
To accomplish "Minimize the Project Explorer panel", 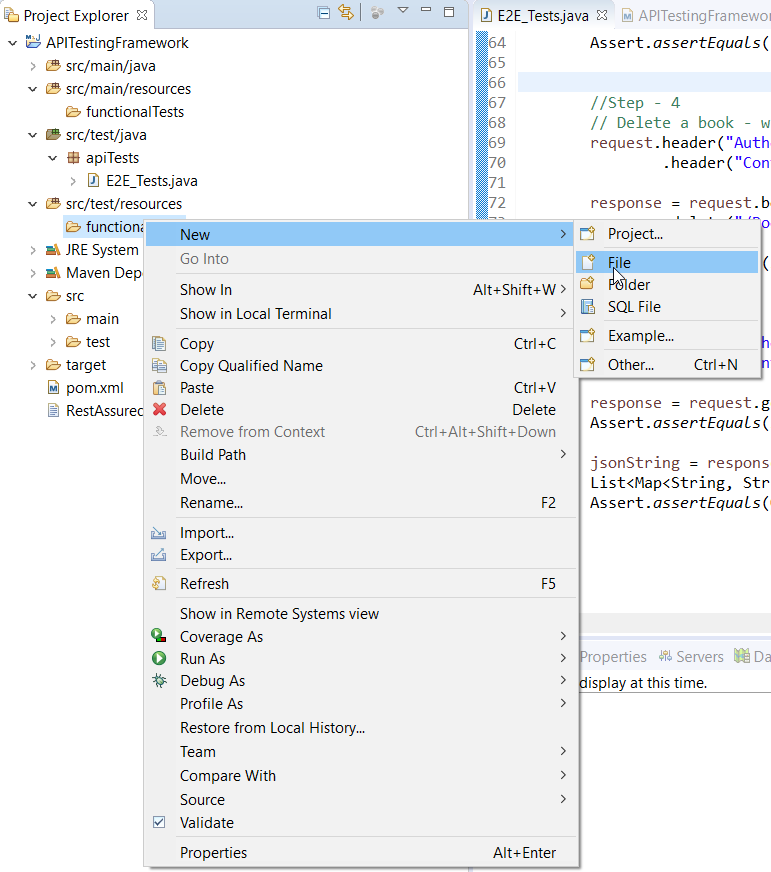I will tap(426, 10).
